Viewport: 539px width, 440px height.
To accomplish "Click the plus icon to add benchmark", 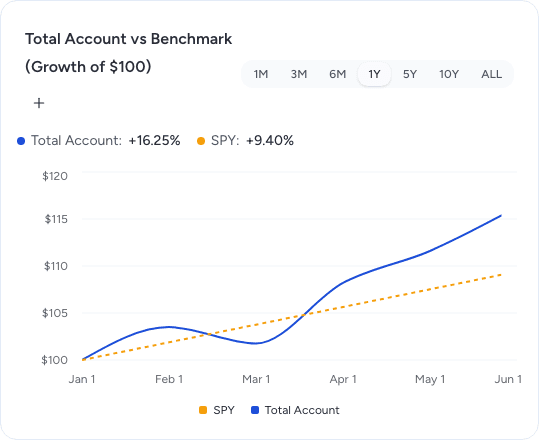I will tap(39, 103).
